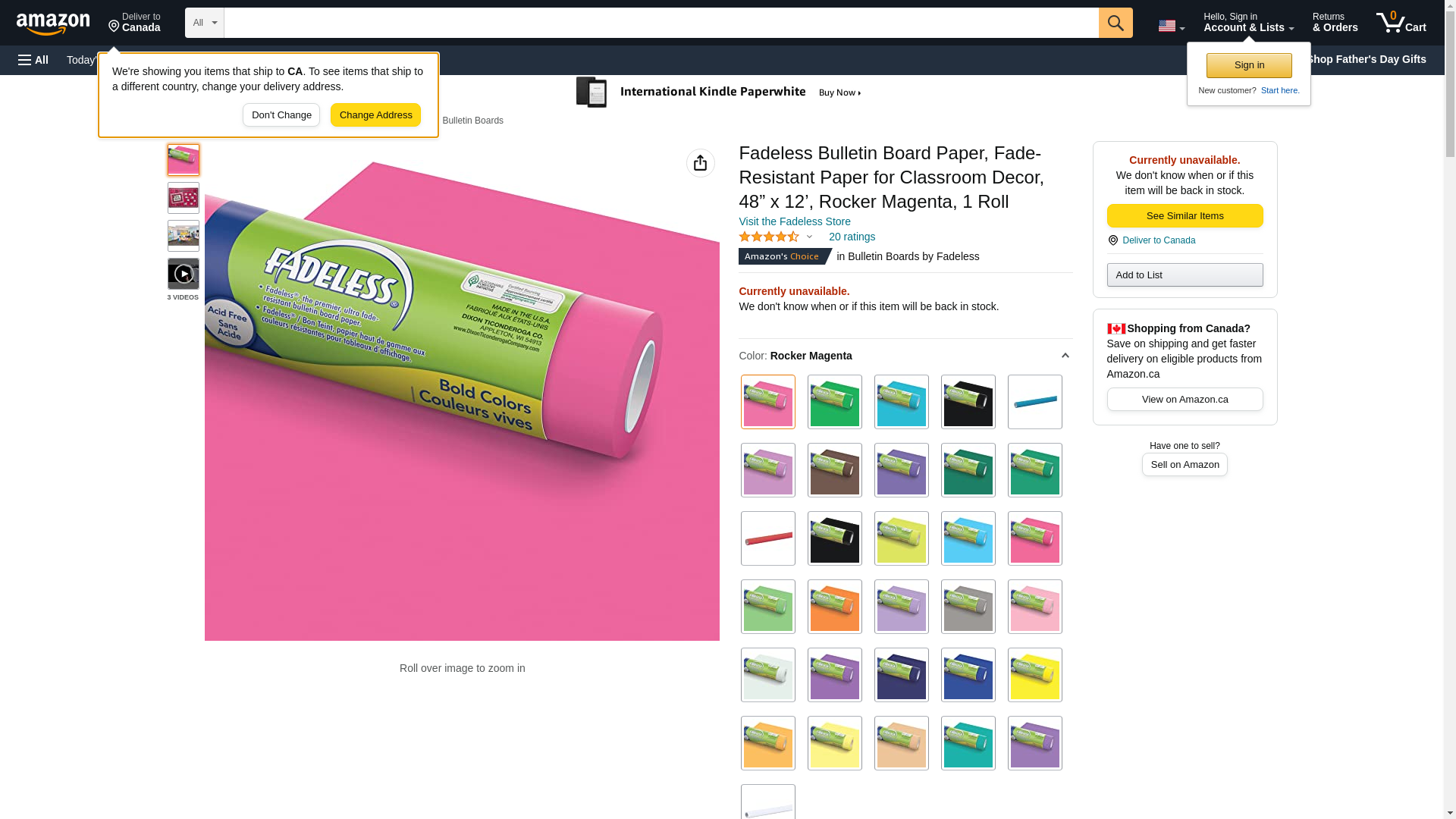Open the hamburger All menu
Viewport: 1456px width, 819px height.
(33, 60)
